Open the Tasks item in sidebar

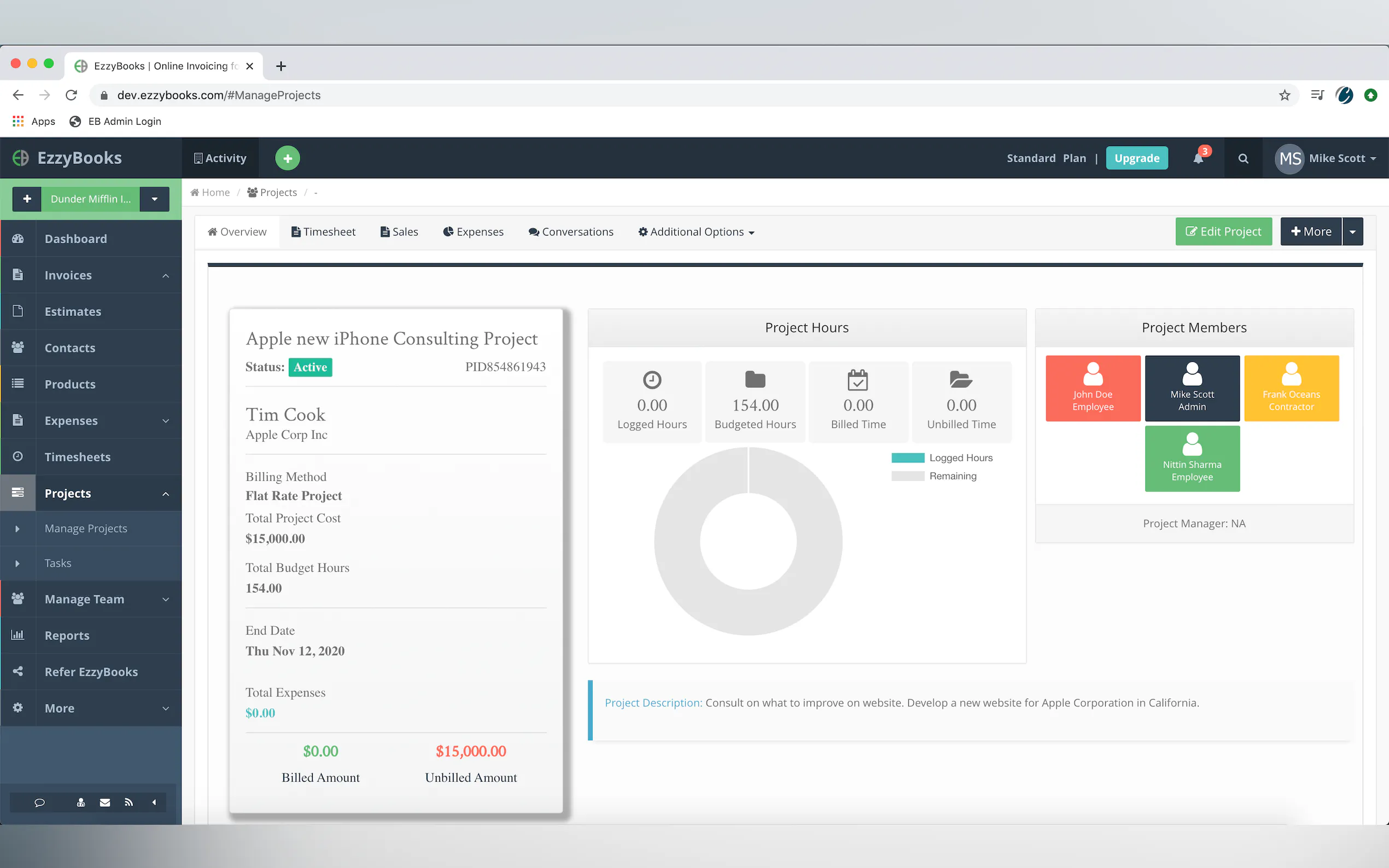tap(58, 563)
